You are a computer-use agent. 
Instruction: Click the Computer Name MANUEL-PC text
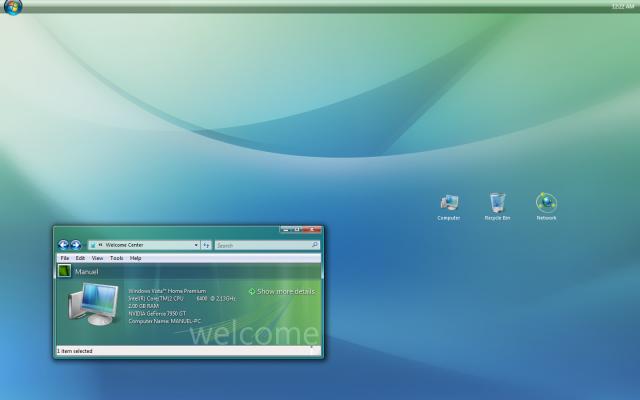tap(164, 321)
